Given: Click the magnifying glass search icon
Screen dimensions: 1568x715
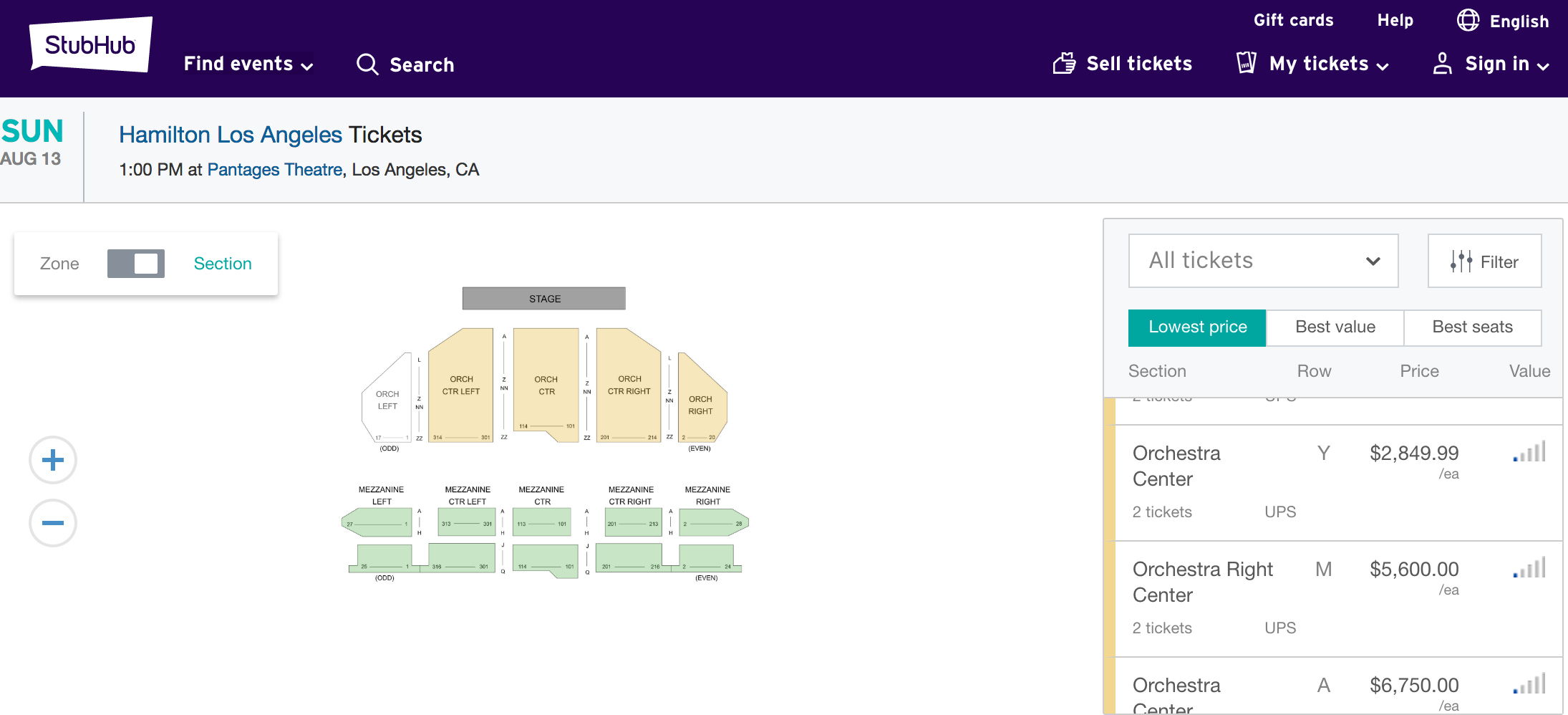Looking at the screenshot, I should click(367, 64).
